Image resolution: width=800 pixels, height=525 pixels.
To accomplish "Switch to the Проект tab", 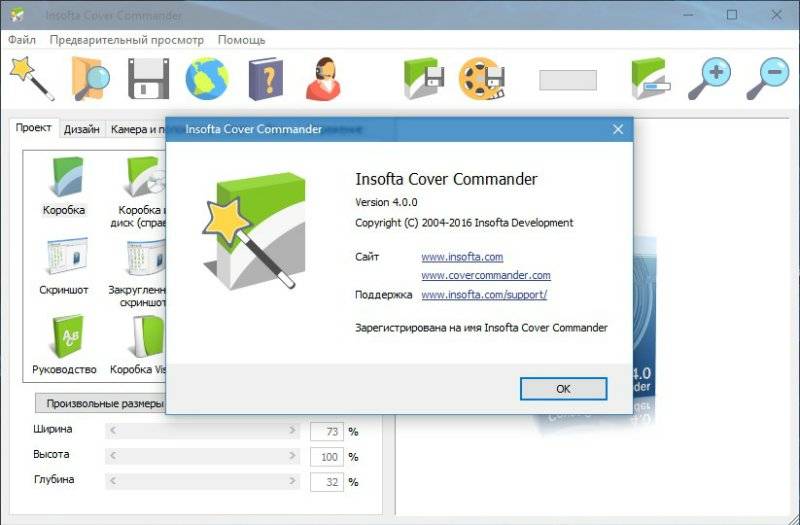I will pos(34,128).
